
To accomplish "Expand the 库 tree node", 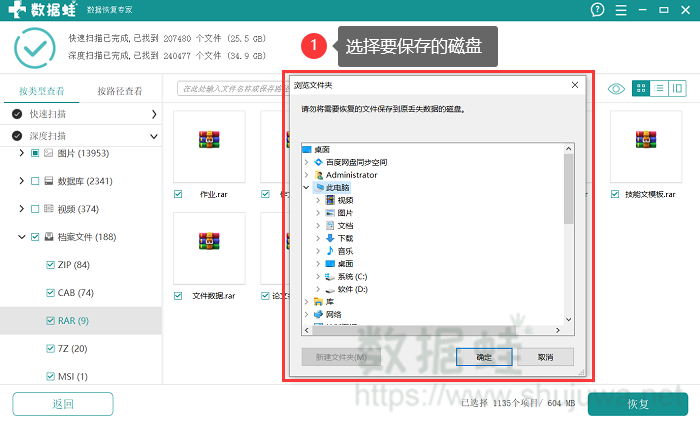I will tap(306, 302).
